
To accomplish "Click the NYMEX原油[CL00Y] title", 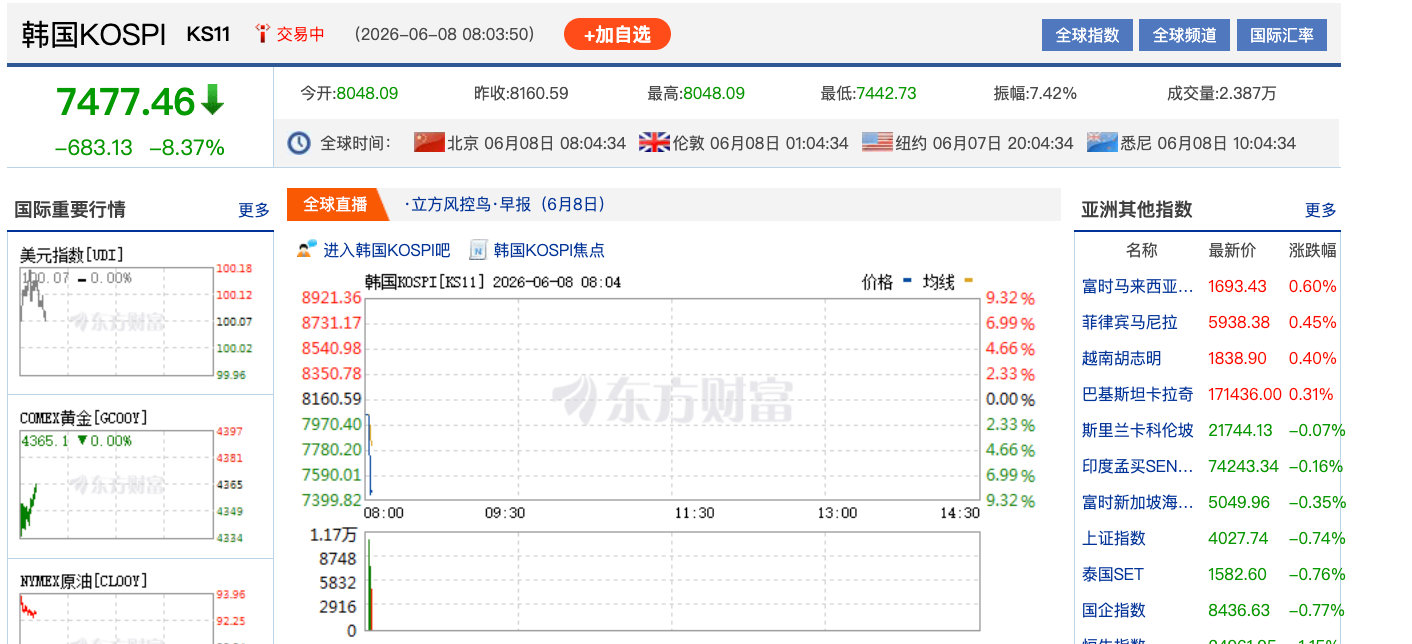I will tap(83, 581).
